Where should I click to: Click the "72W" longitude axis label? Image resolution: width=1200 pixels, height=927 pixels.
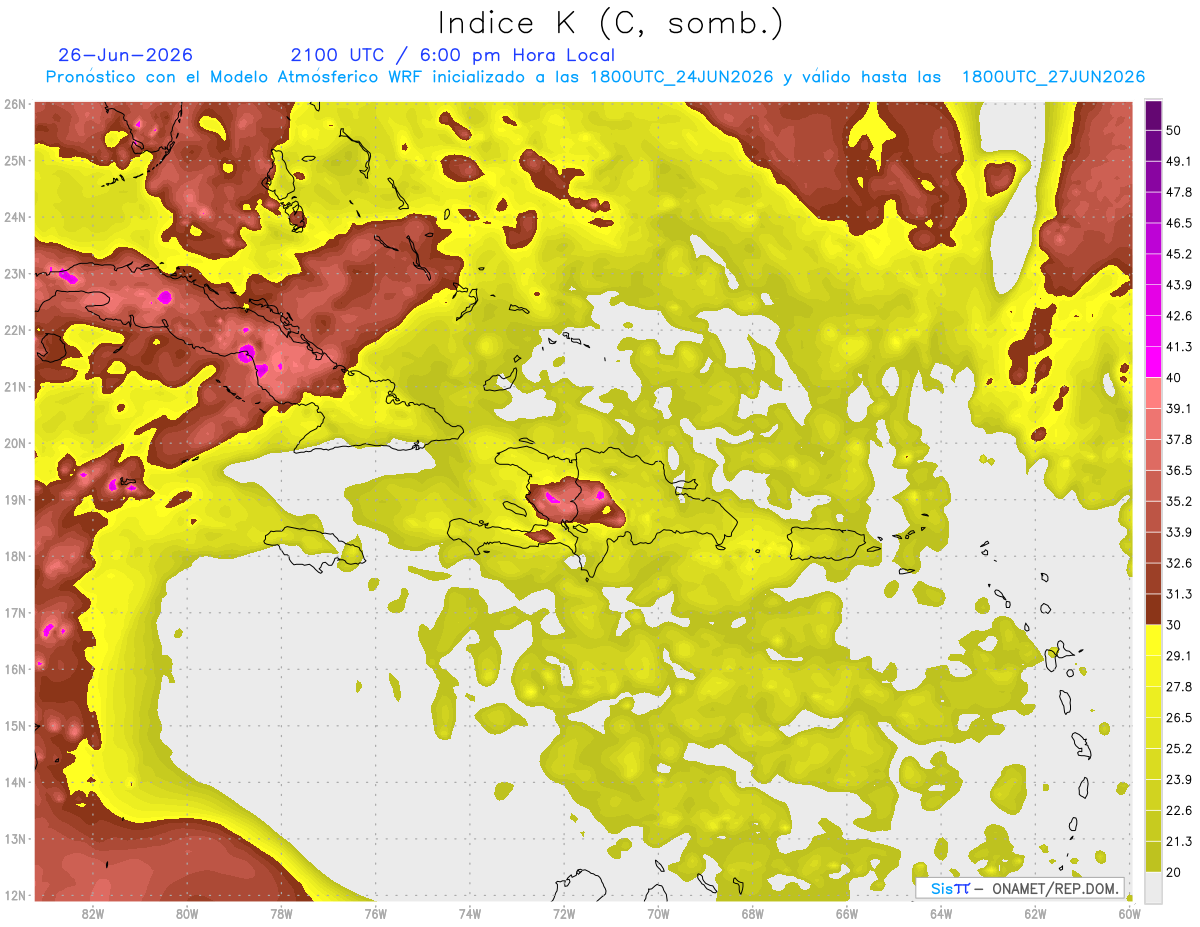564,913
